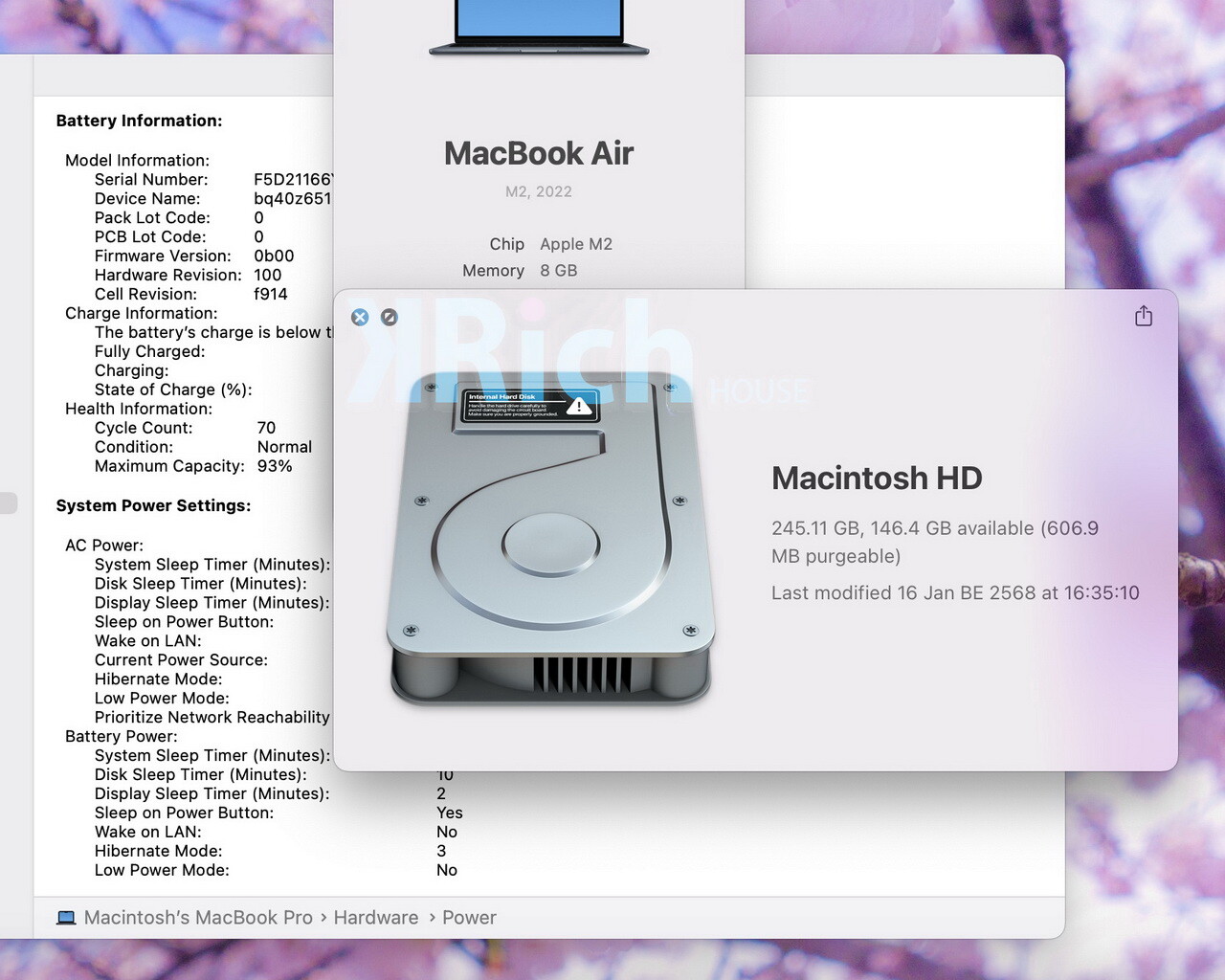Click the Cell Revision f914 value
1225x980 pixels.
tap(271, 294)
